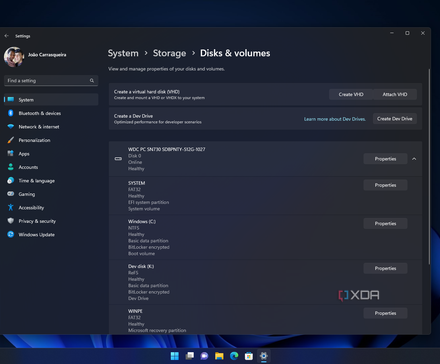Click Attach VHD button
440x364 pixels.
tap(395, 94)
